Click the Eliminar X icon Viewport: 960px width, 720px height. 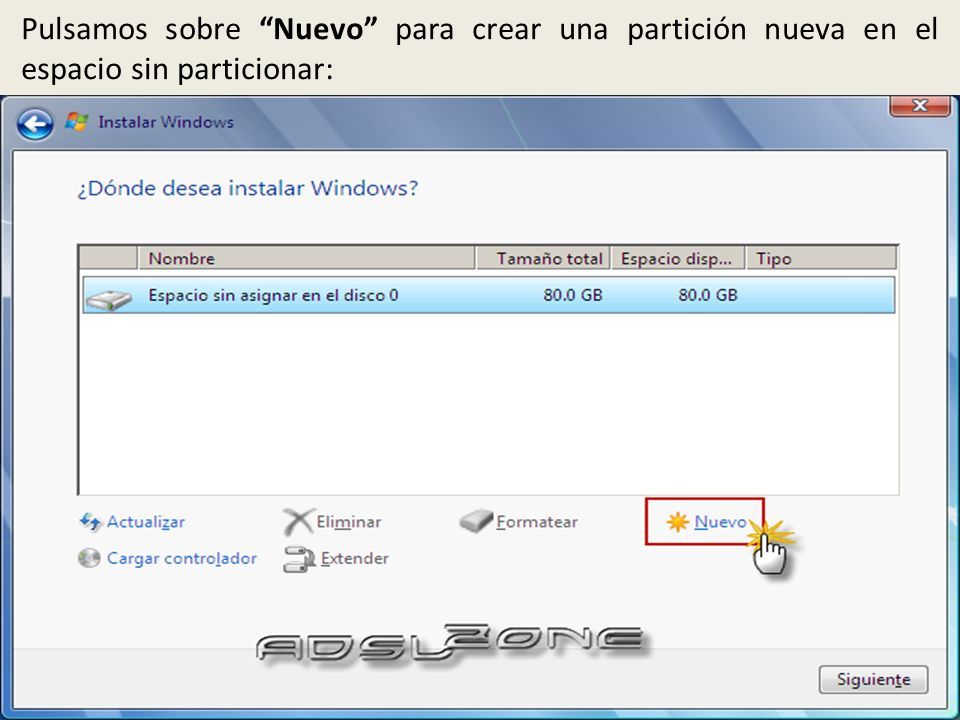298,522
